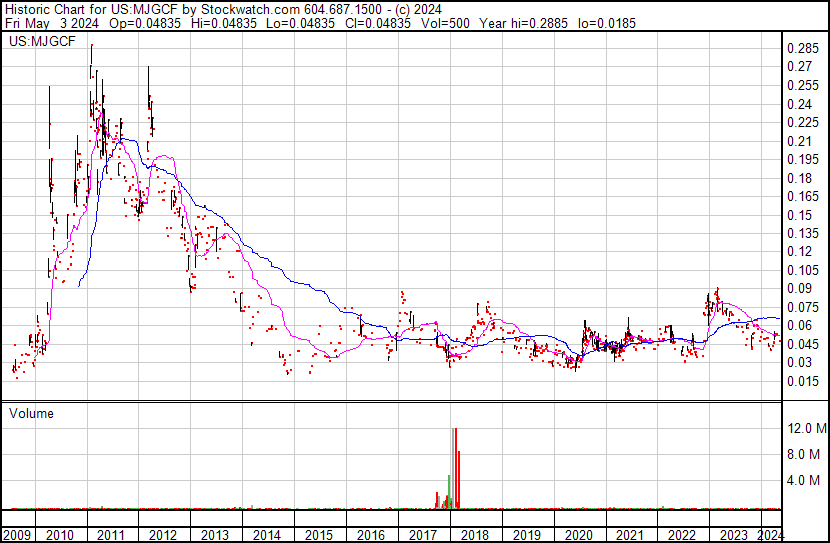Select the 2017 year marker

(x=422, y=535)
